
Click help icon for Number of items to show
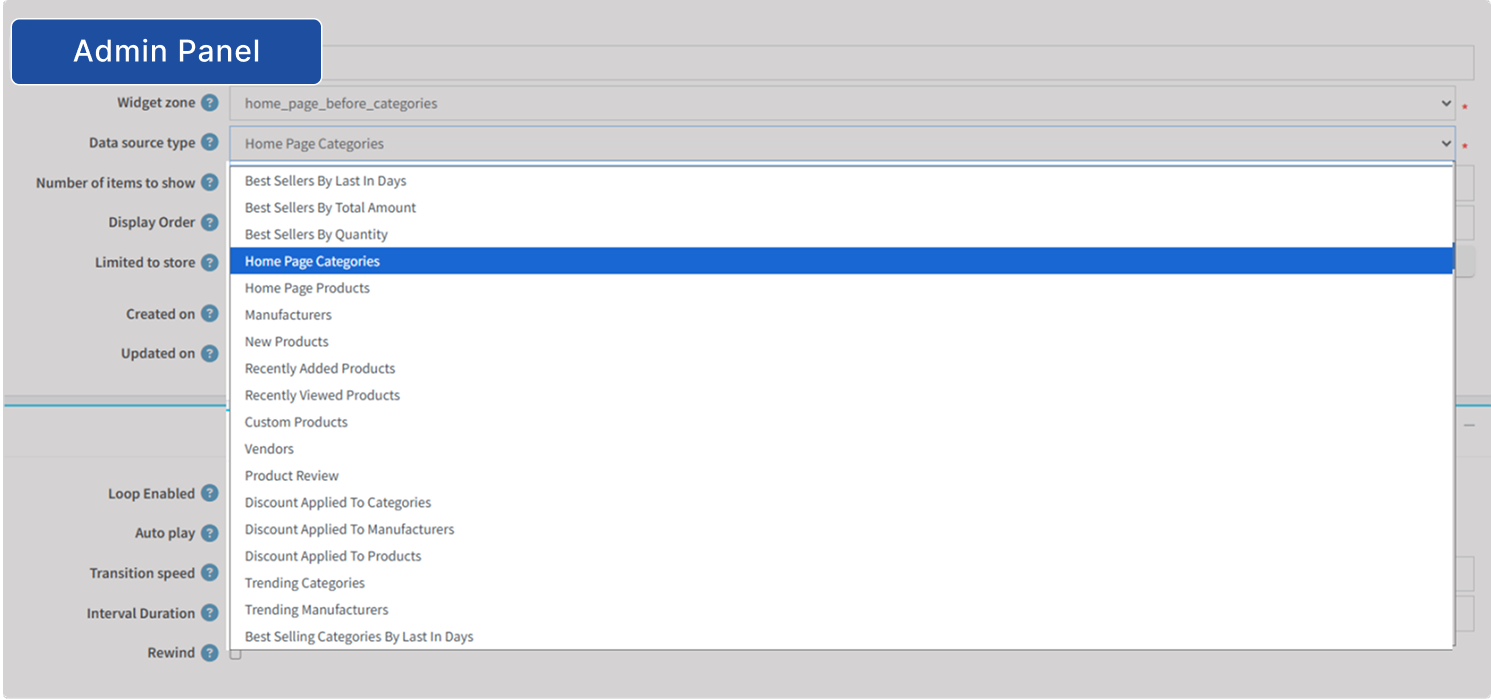click(209, 183)
